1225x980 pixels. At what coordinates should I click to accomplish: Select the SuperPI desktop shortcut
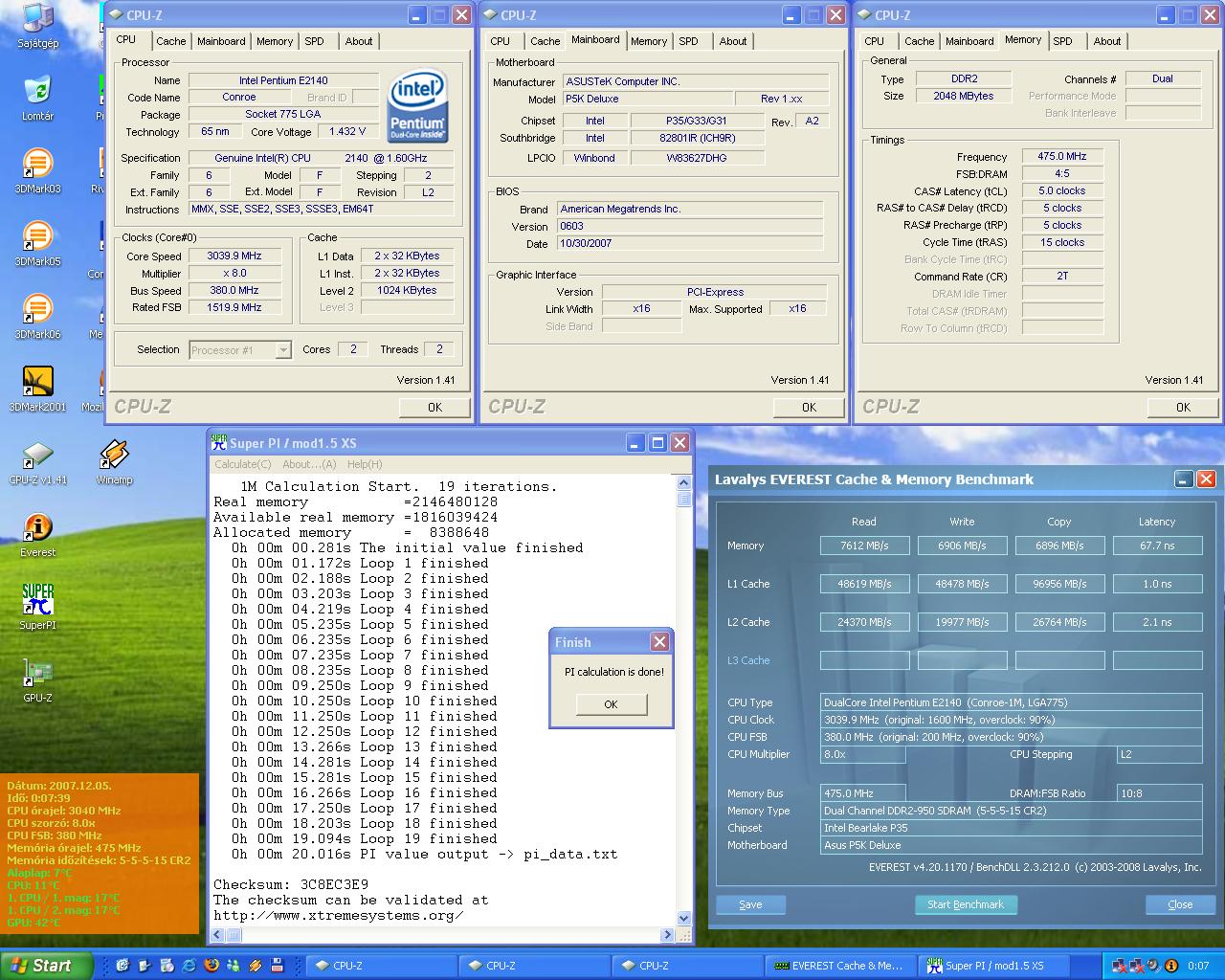coord(37,607)
